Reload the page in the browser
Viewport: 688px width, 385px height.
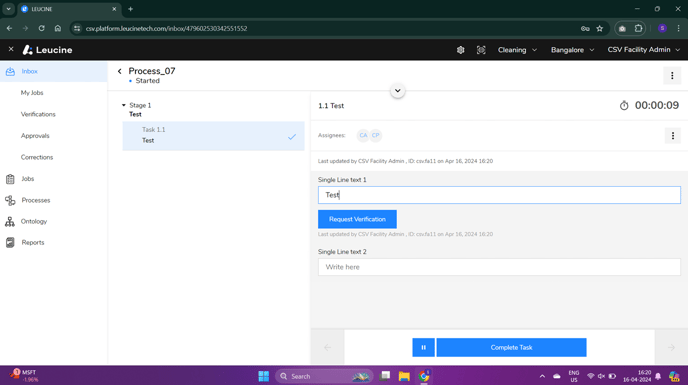[41, 29]
